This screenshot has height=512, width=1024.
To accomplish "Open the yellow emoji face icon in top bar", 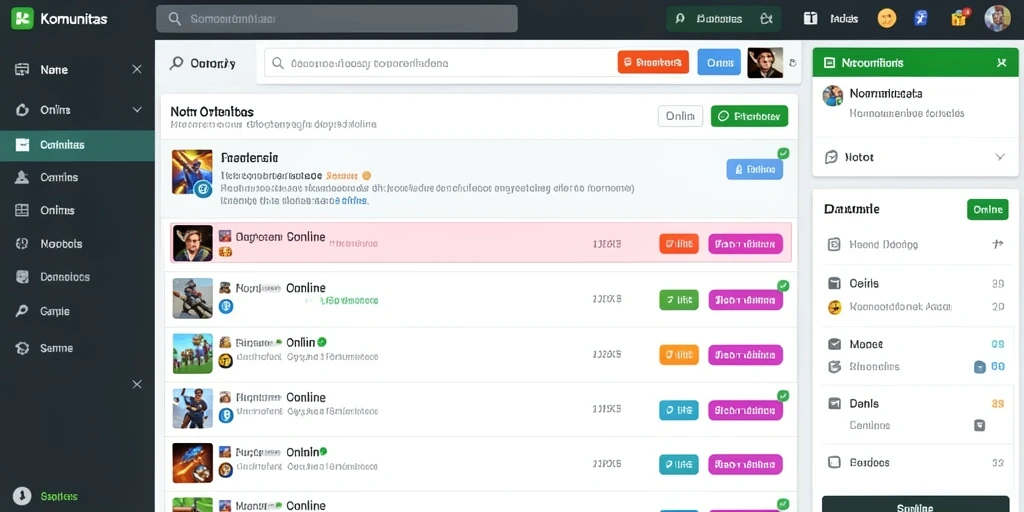I will tap(886, 18).
